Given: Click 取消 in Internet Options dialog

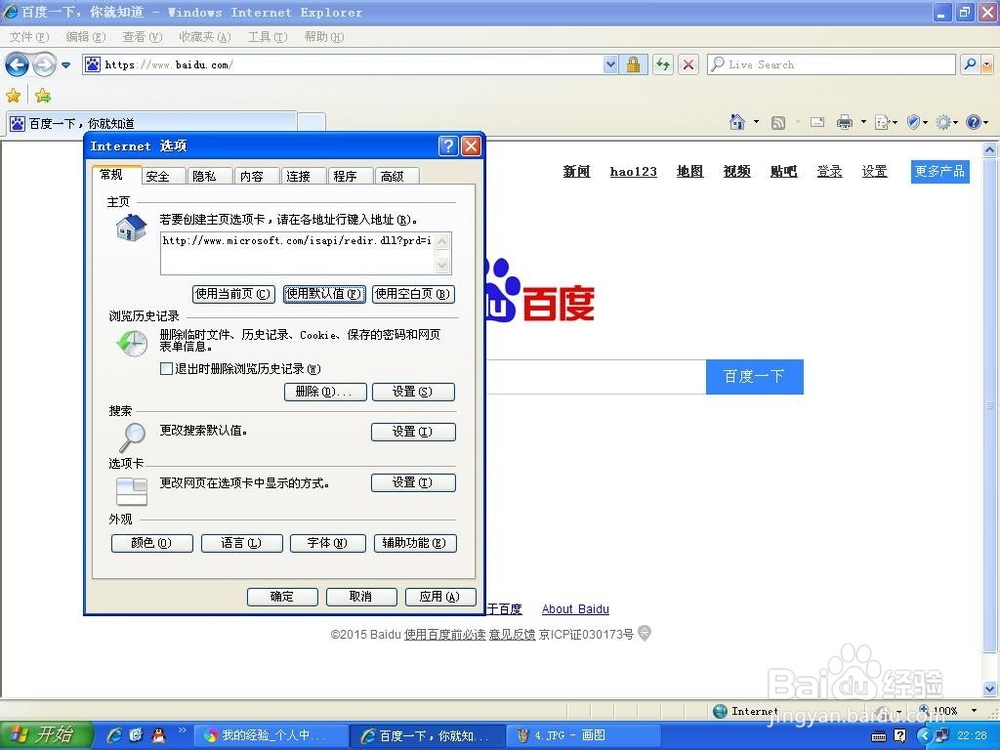Looking at the screenshot, I should point(362,597).
